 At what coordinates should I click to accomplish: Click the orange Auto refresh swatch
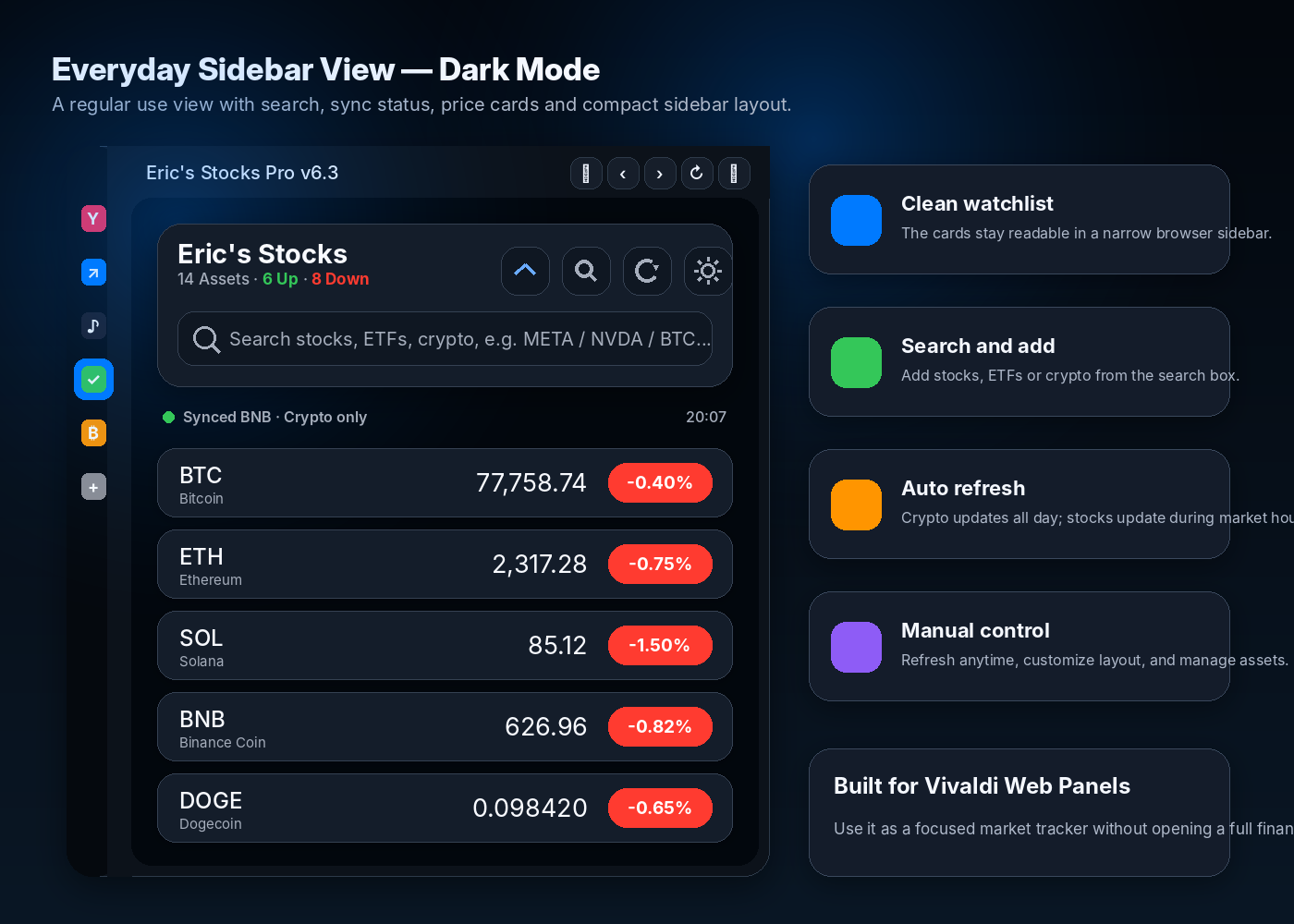click(856, 505)
